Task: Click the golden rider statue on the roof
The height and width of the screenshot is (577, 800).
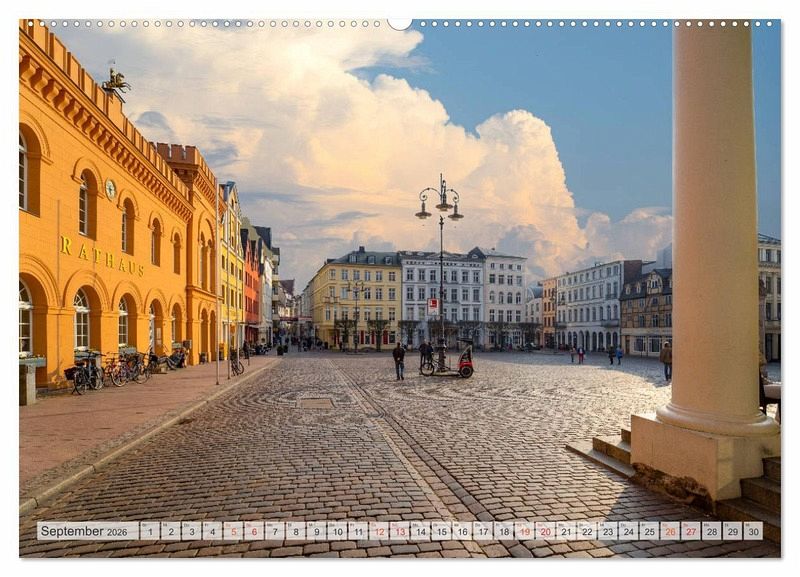Action: [x=116, y=81]
